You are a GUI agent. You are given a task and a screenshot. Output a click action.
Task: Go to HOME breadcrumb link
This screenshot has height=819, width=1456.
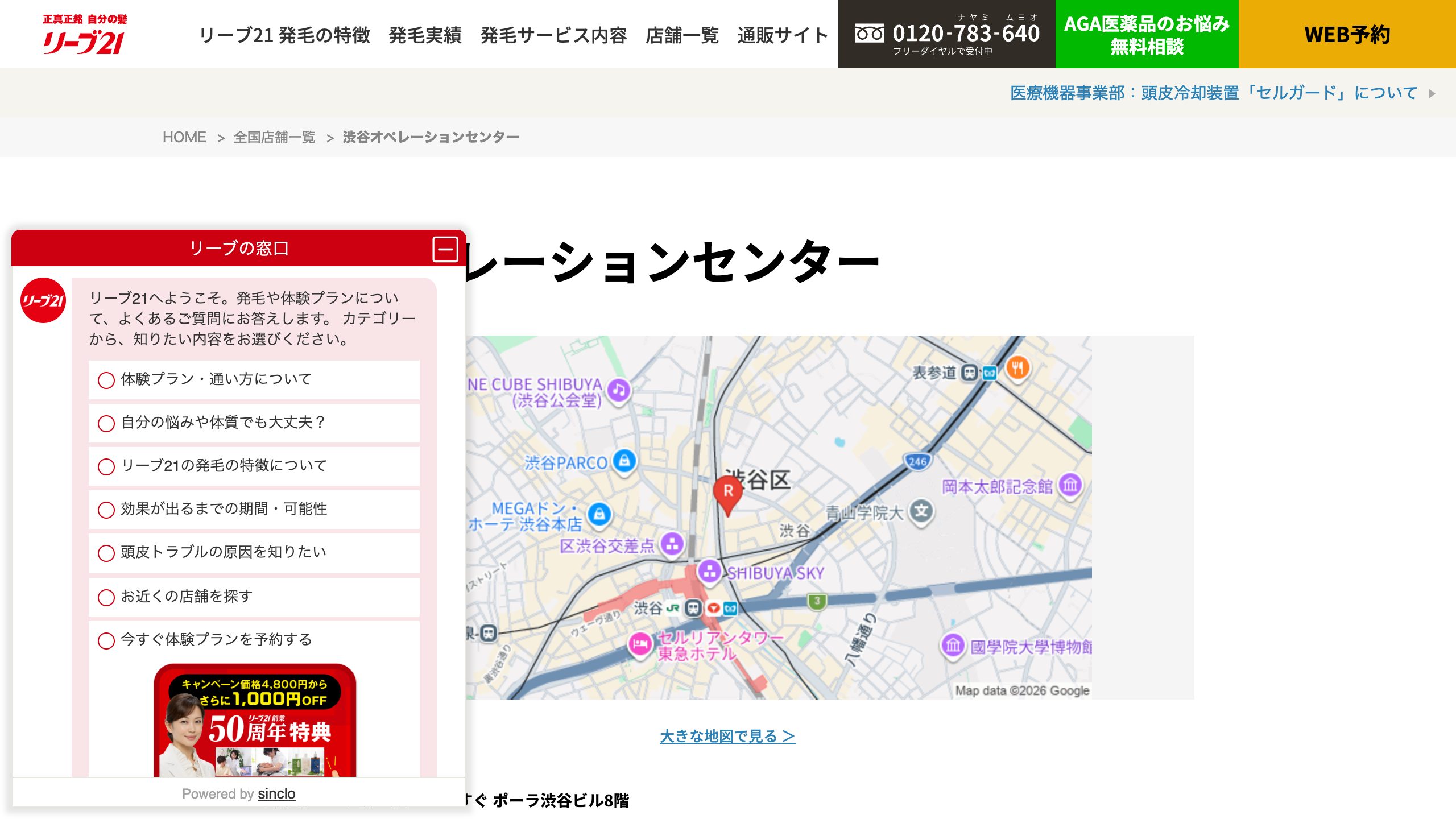pyautogui.click(x=184, y=137)
